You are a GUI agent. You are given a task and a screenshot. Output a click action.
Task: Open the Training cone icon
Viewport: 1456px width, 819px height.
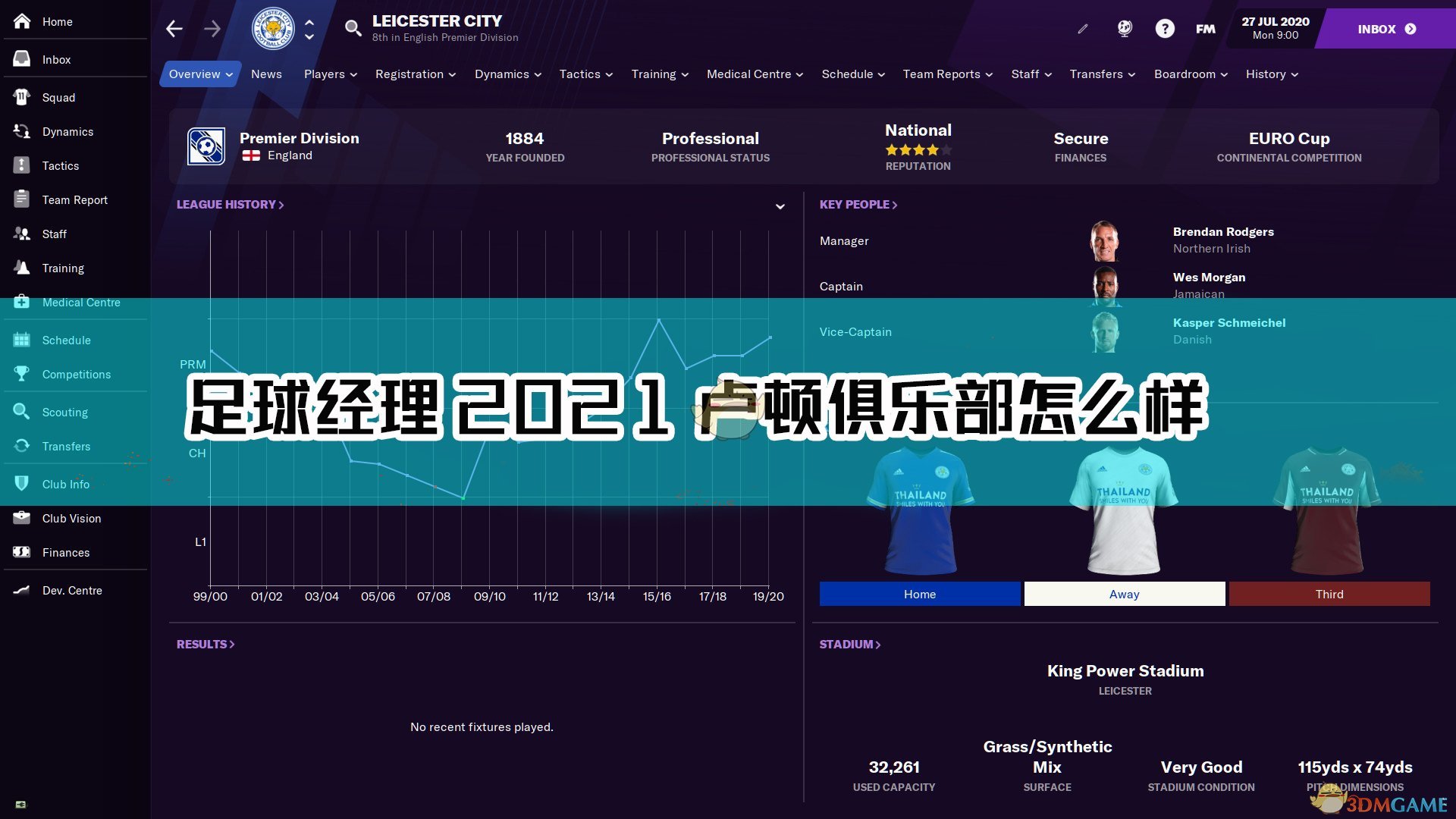(22, 268)
